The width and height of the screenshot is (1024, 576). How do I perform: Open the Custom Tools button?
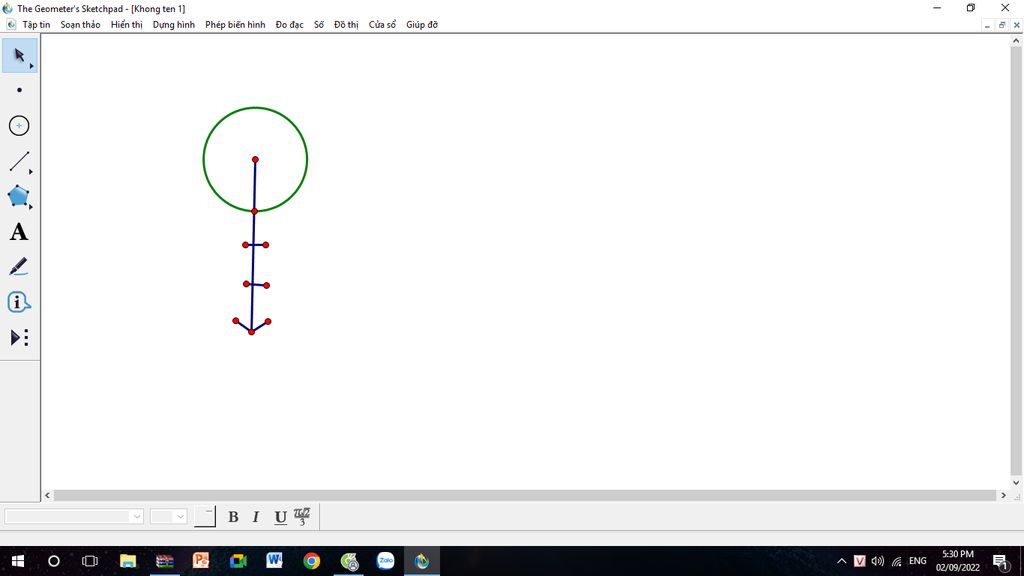tap(19, 338)
